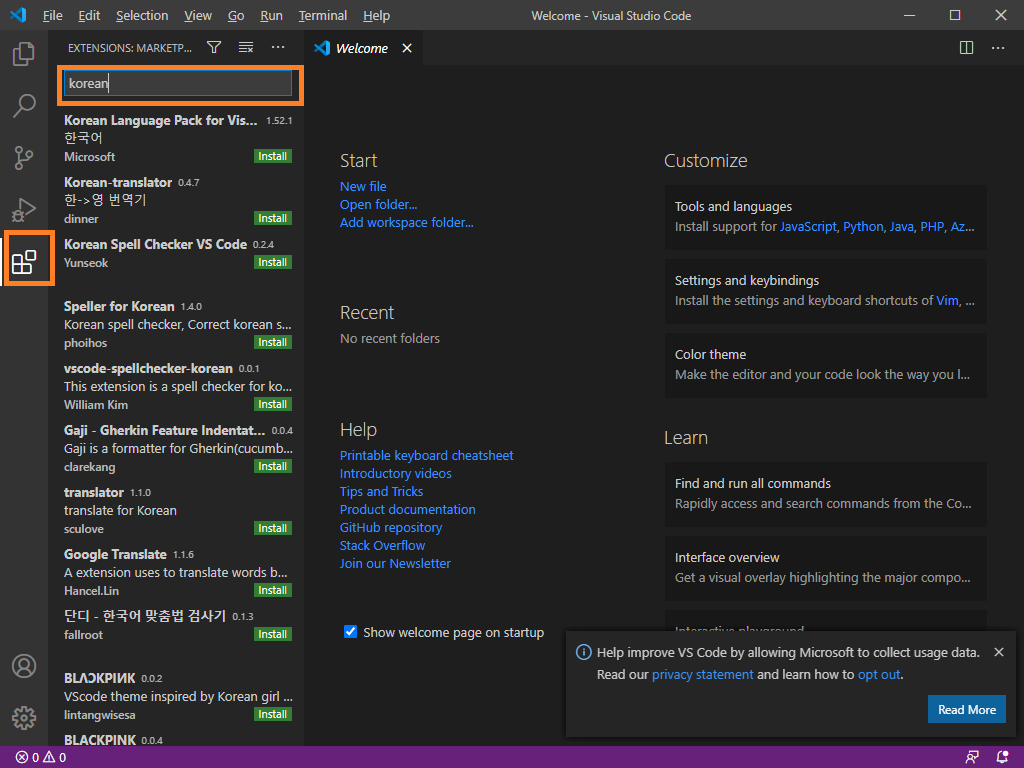Open the Explorer view in activity bar
Image resolution: width=1024 pixels, height=768 pixels.
coord(24,54)
